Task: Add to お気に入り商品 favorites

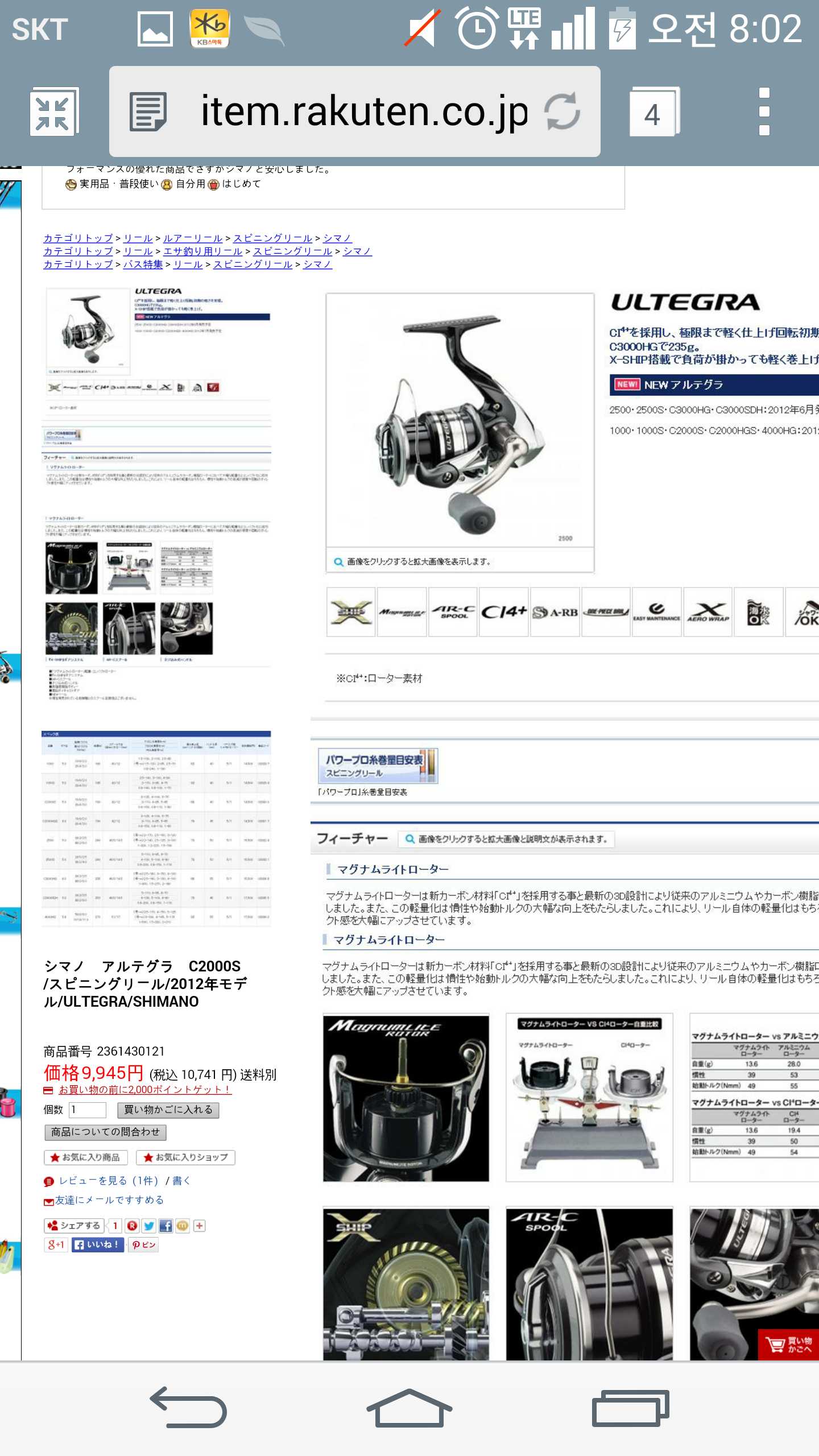Action: click(85, 1157)
